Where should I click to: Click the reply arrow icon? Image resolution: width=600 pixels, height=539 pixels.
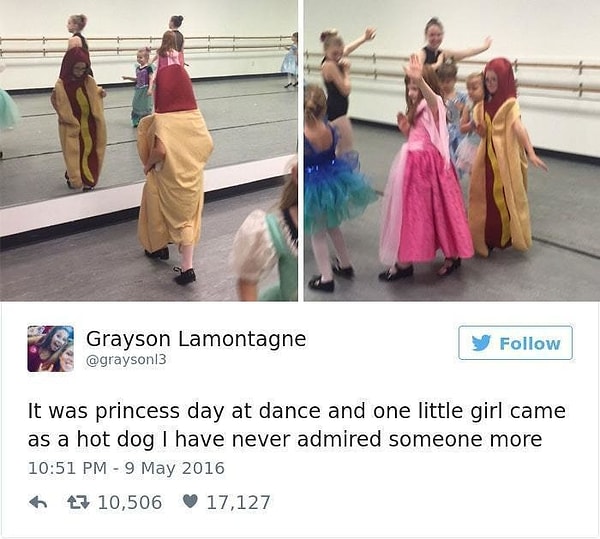click(38, 502)
